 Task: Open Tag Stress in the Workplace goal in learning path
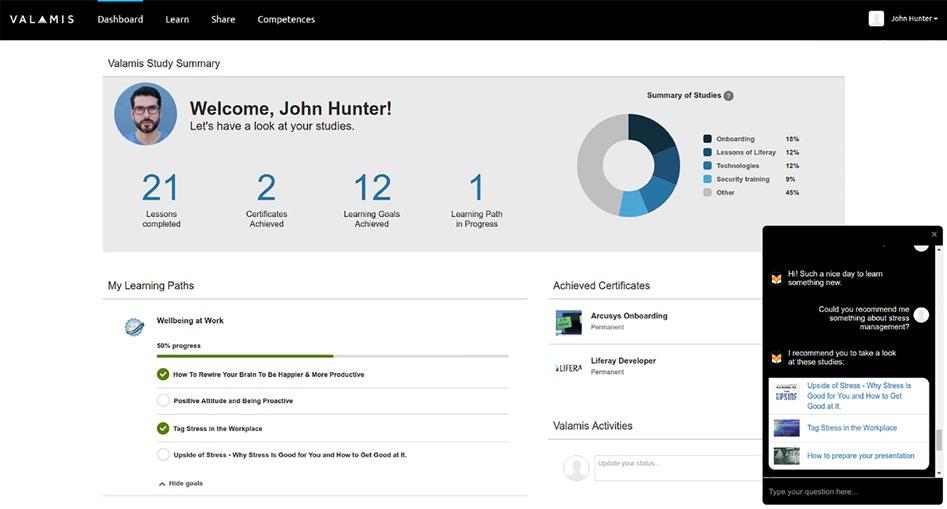coord(217,429)
